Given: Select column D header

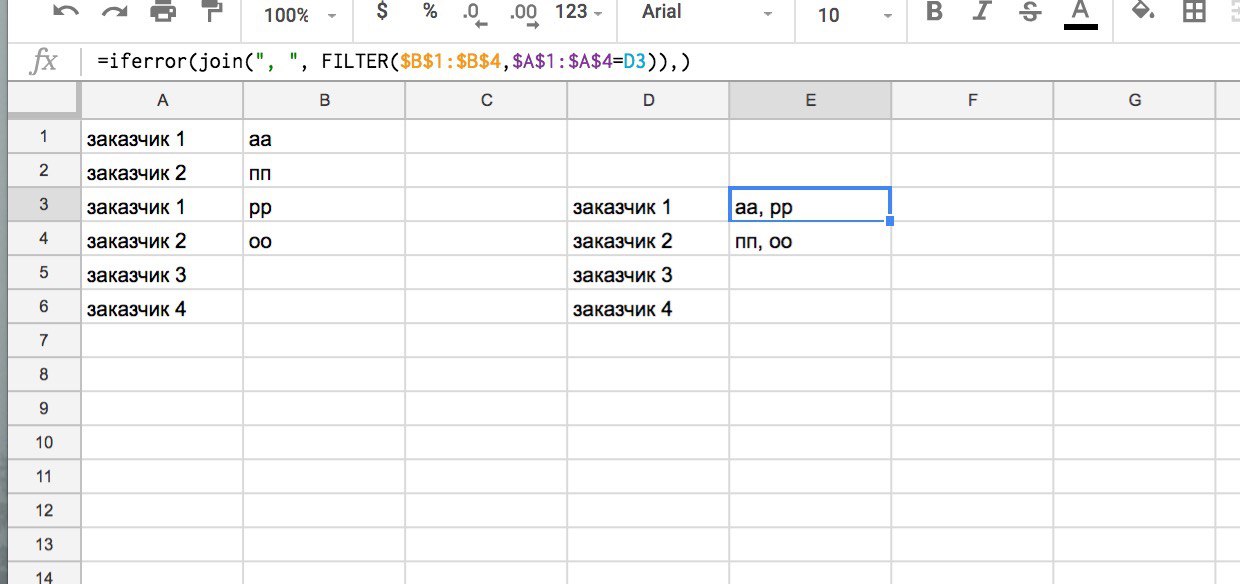Looking at the screenshot, I should pyautogui.click(x=648, y=100).
